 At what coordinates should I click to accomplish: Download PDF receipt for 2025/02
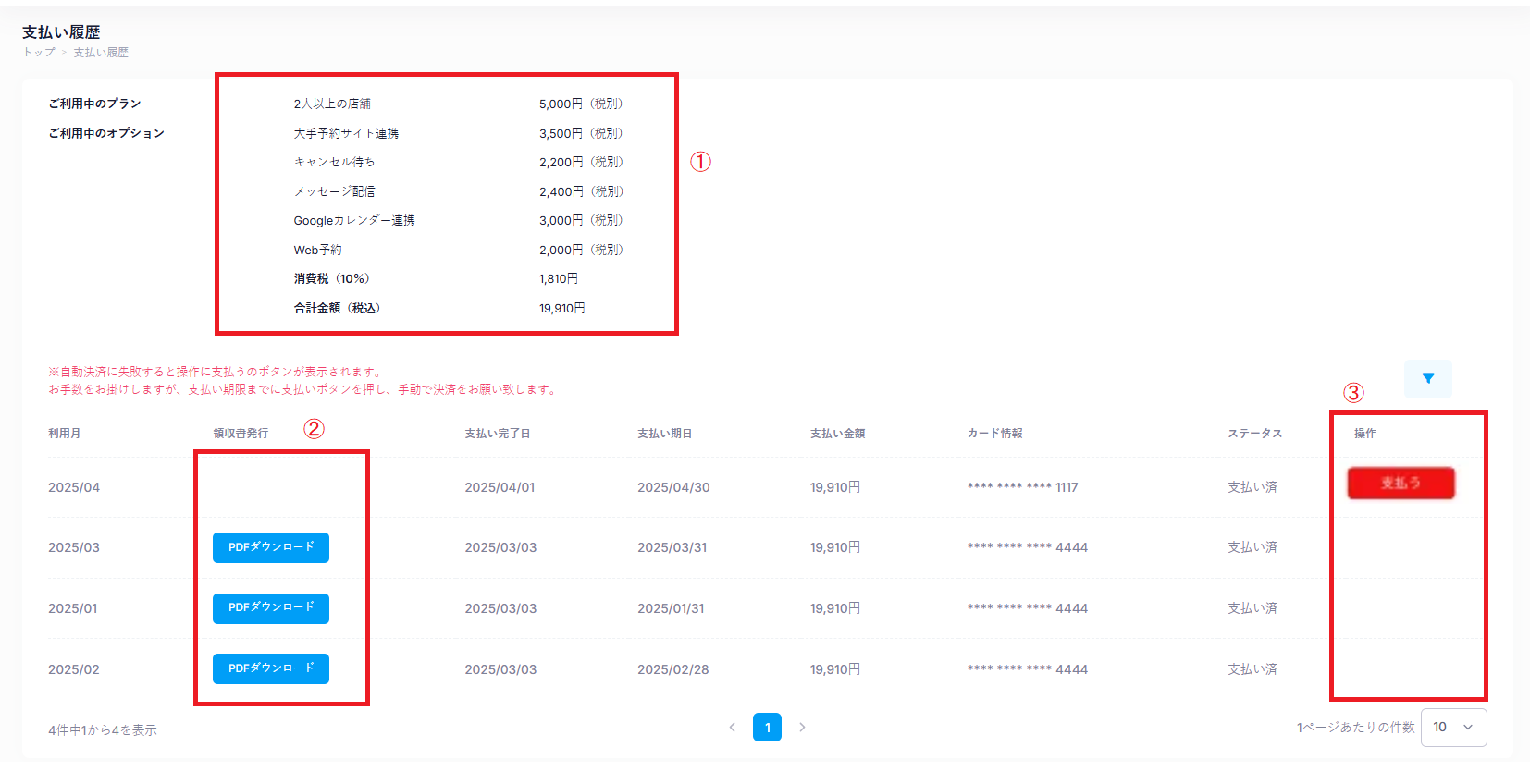[x=271, y=668]
